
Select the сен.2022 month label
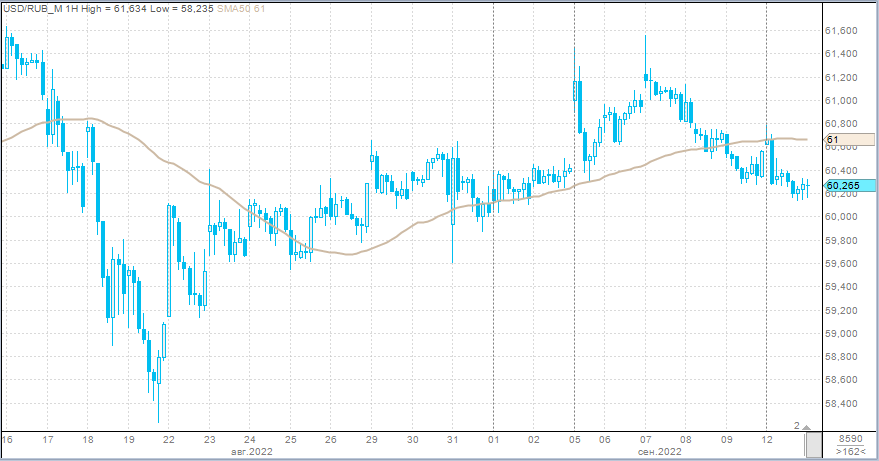(660, 452)
